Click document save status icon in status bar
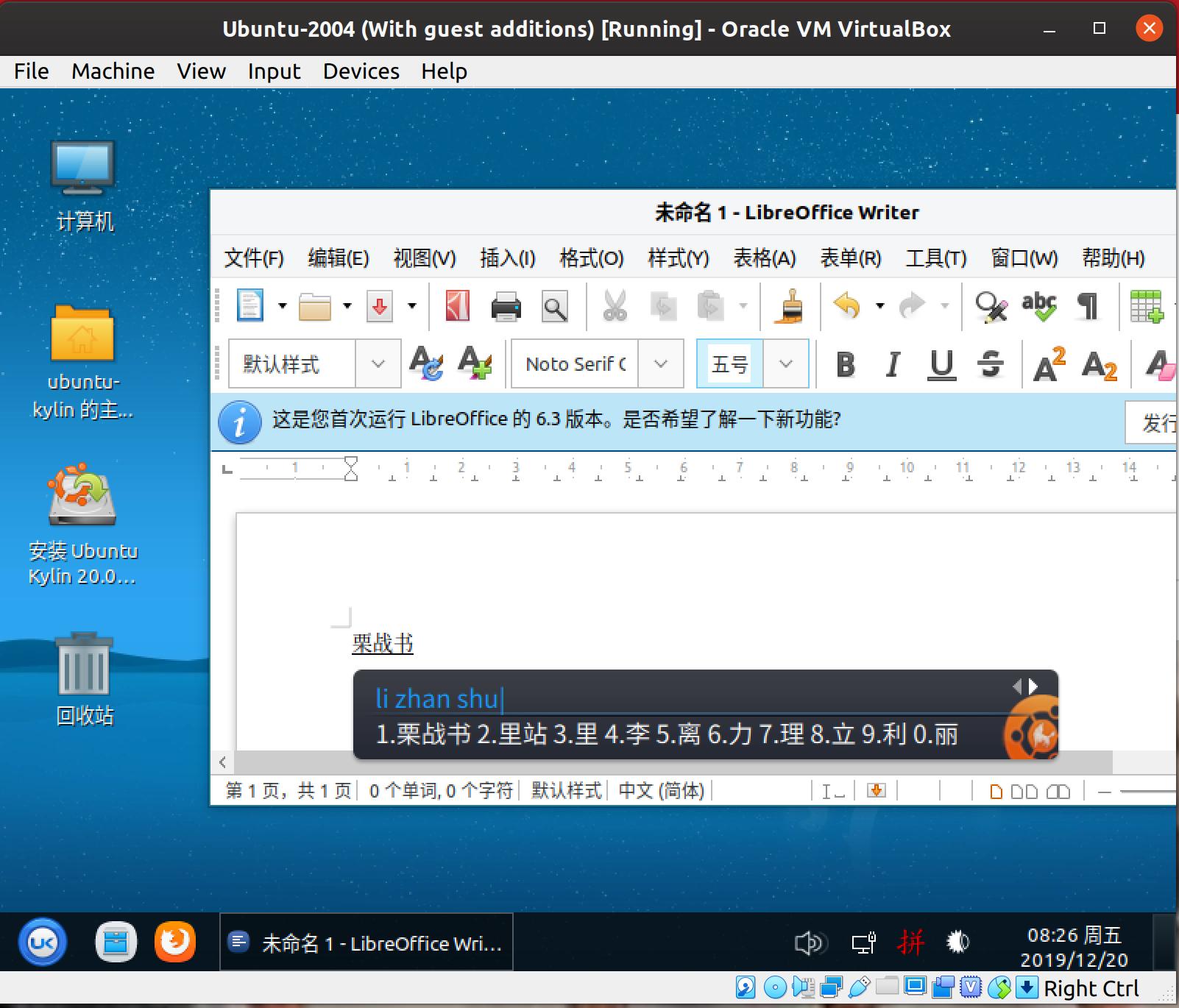Viewport: 1179px width, 1008px height. point(876,791)
